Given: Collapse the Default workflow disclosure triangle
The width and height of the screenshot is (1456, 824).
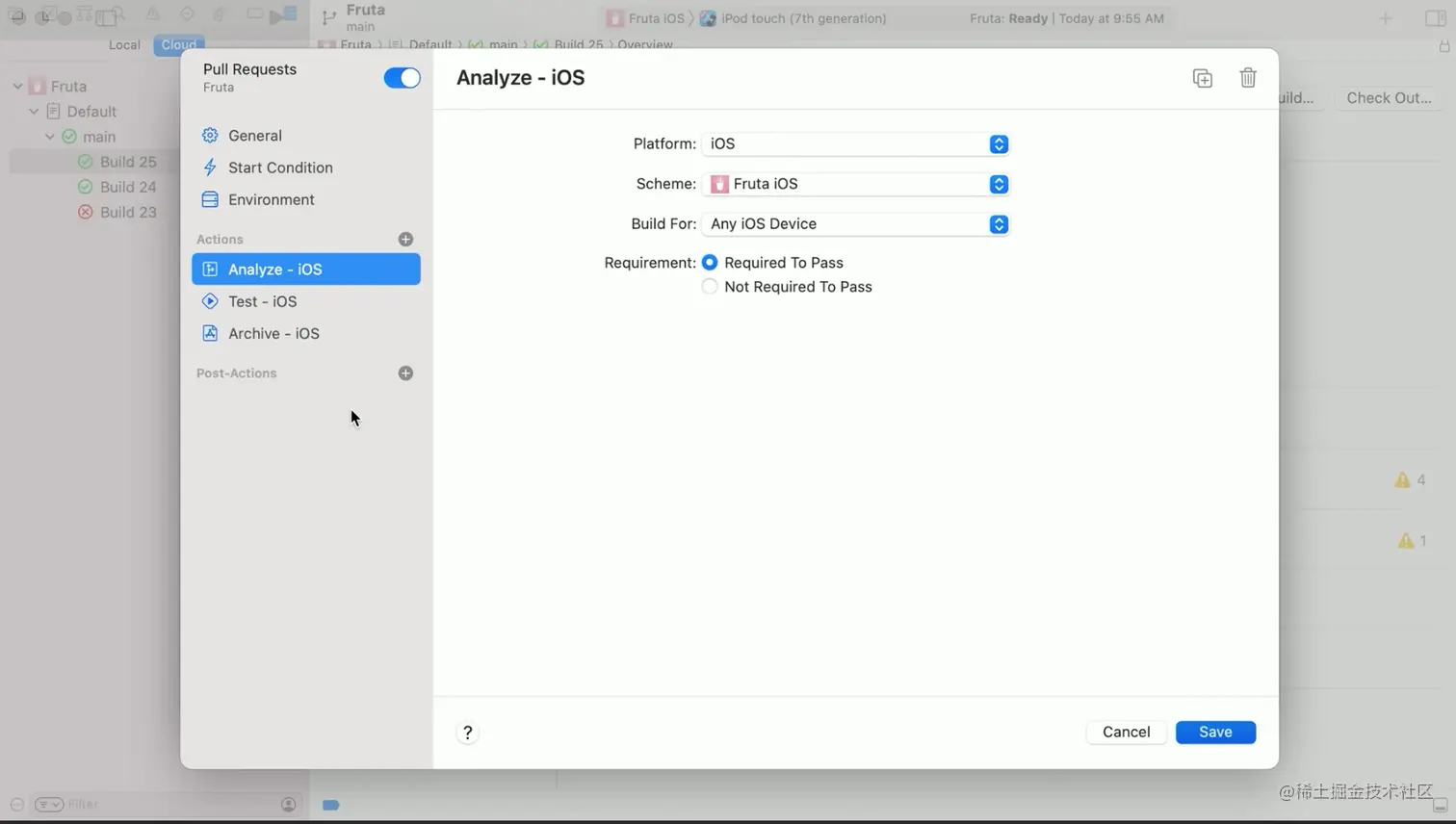Looking at the screenshot, I should 35,112.
